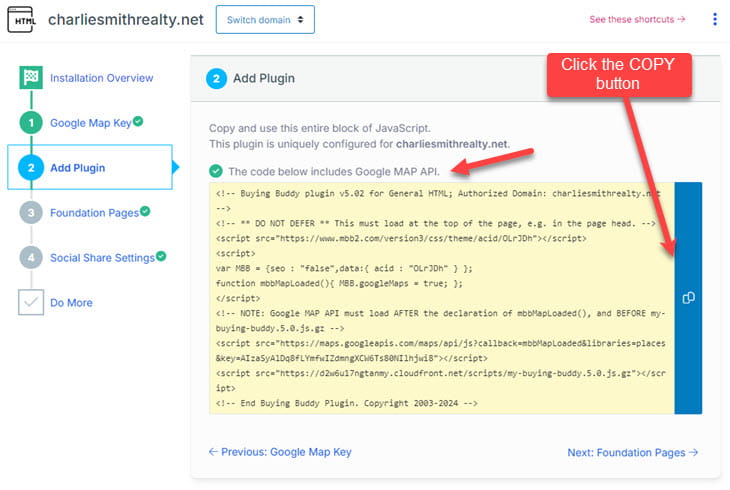This screenshot has height=490, width=730.
Task: Go to Previous: Google Map Key
Action: pos(280,452)
